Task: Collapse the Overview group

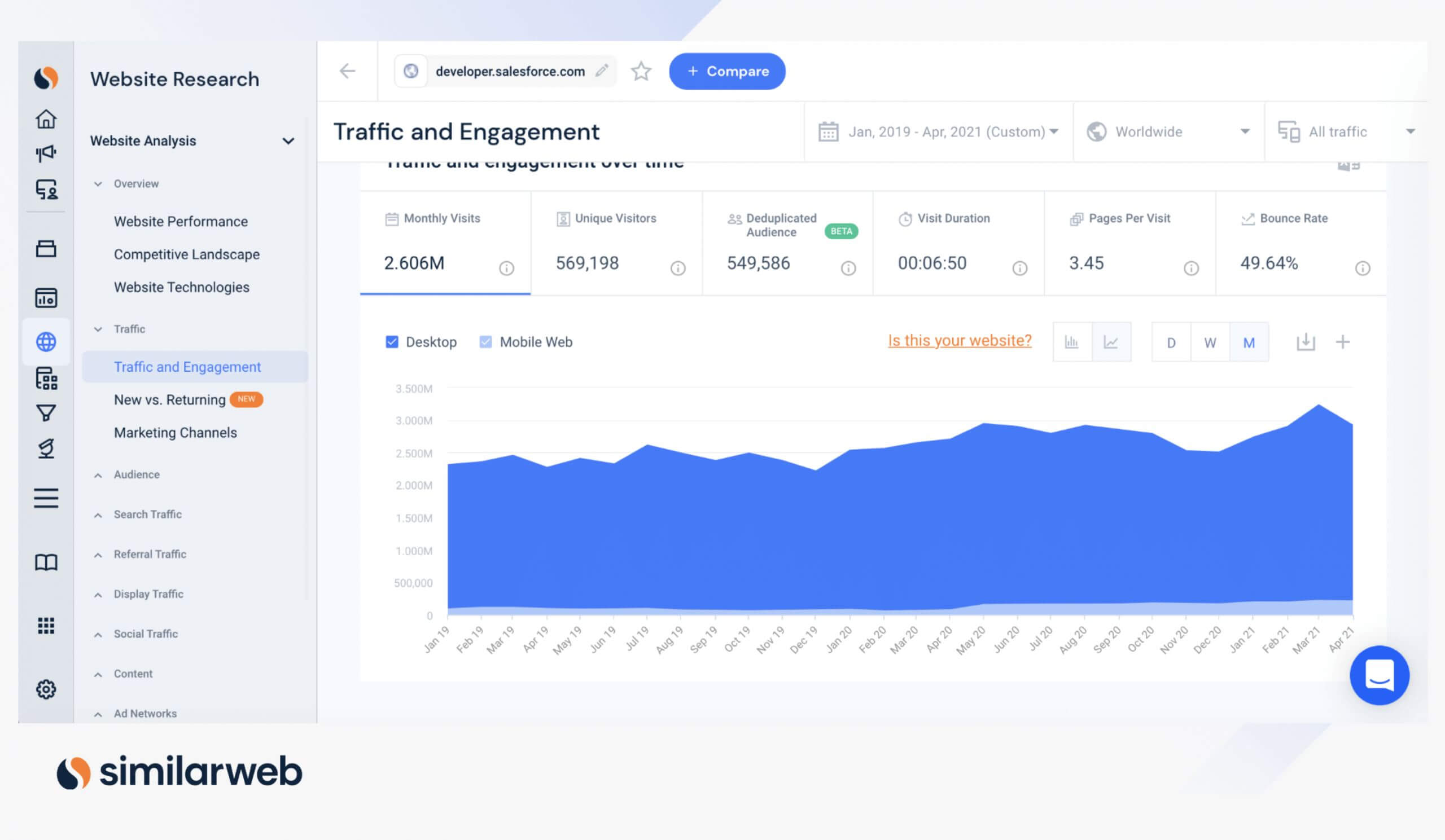Action: pos(98,184)
